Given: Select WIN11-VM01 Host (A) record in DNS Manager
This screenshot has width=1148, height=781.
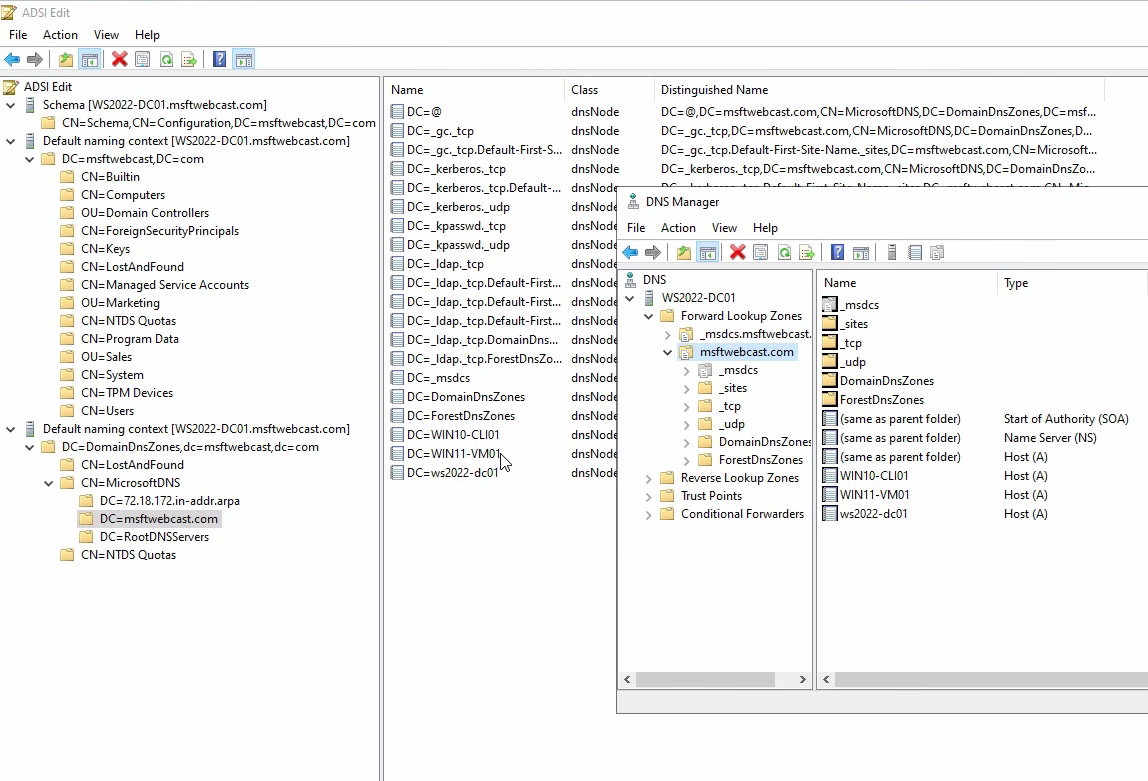Looking at the screenshot, I should point(874,495).
